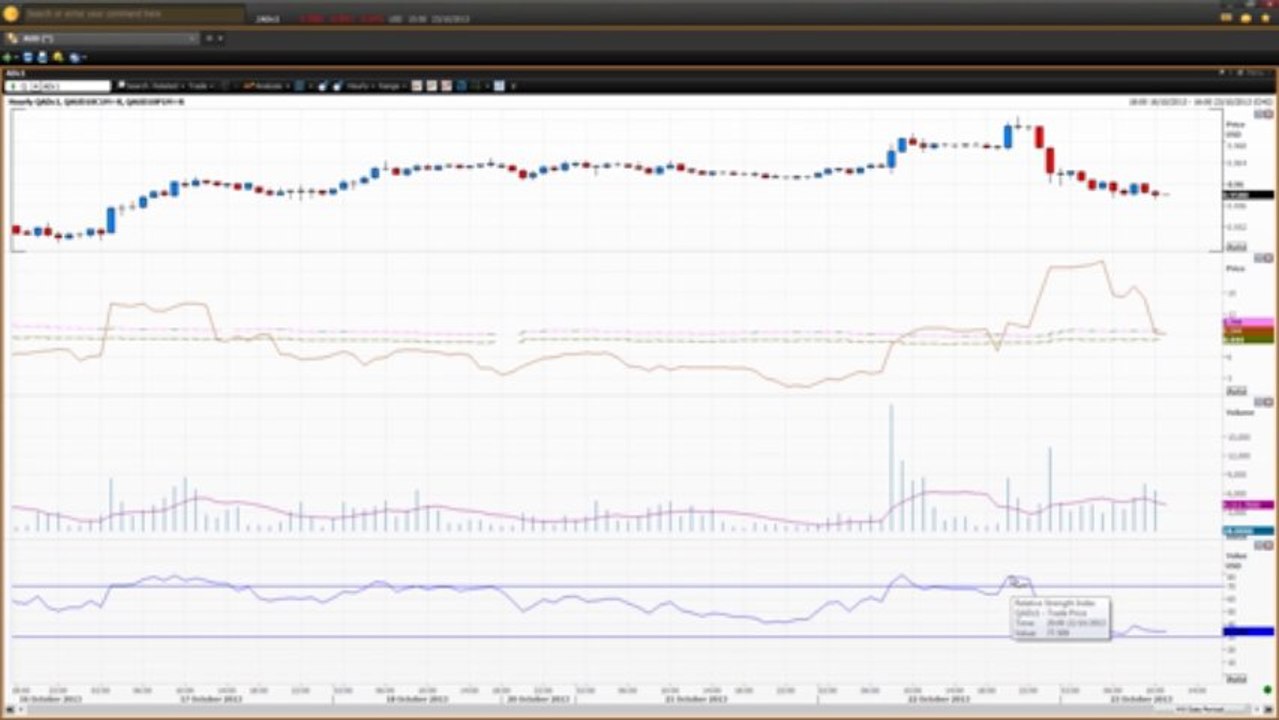Click Auto button on the volume pane

(1235, 535)
